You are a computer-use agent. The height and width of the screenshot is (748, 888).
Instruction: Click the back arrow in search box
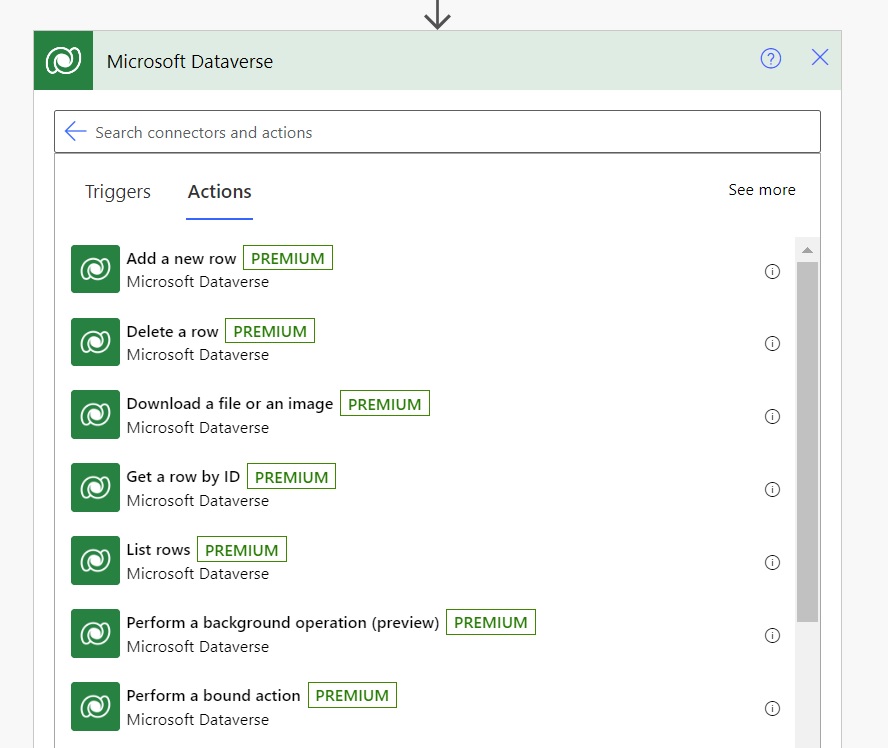pyautogui.click(x=75, y=131)
